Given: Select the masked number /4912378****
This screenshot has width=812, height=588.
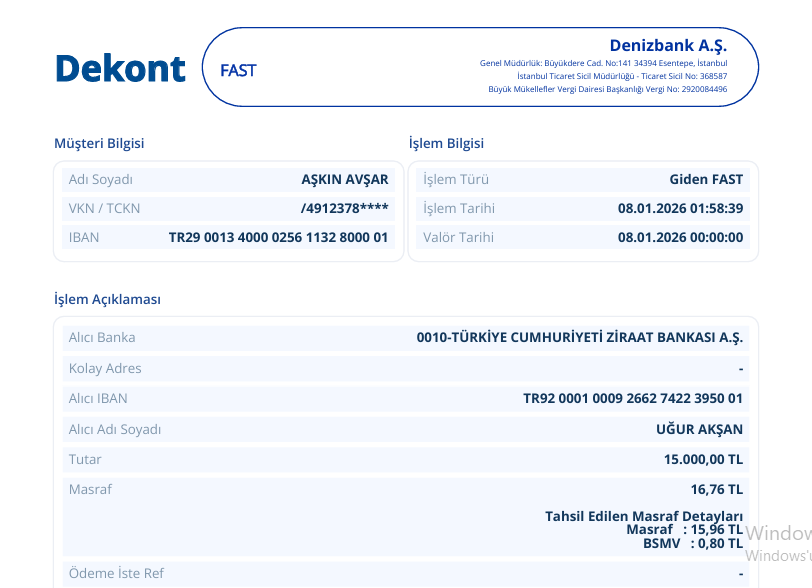Looking at the screenshot, I should [344, 208].
